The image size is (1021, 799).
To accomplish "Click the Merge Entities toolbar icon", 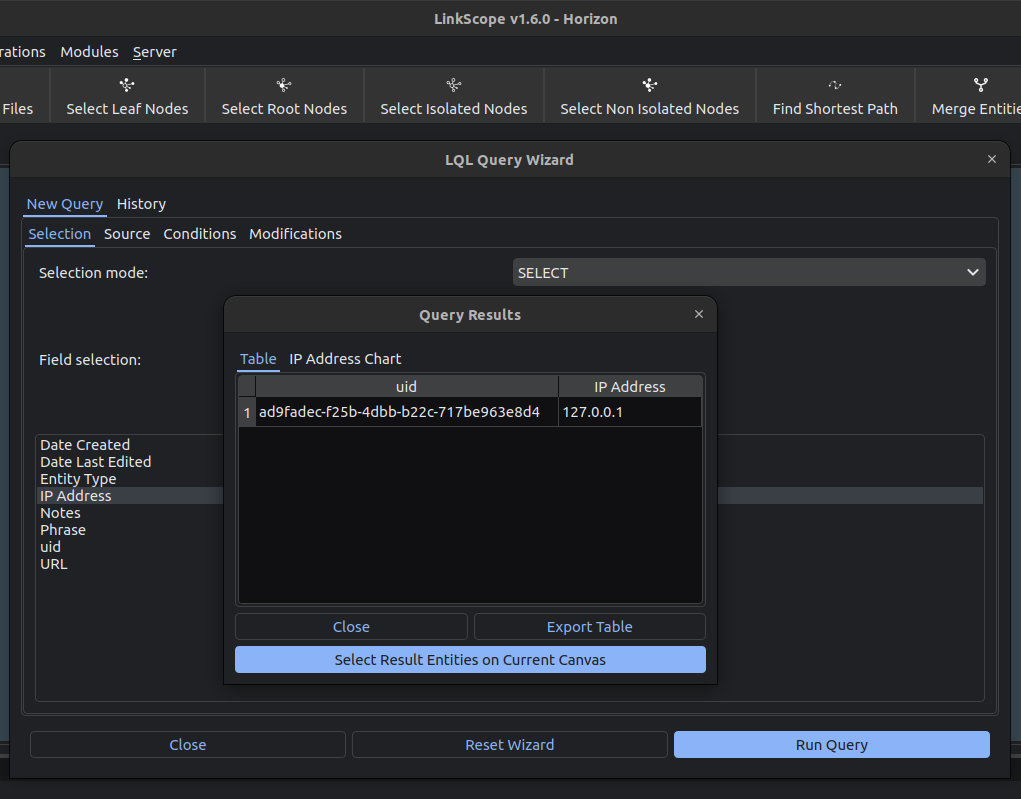I will (x=981, y=85).
